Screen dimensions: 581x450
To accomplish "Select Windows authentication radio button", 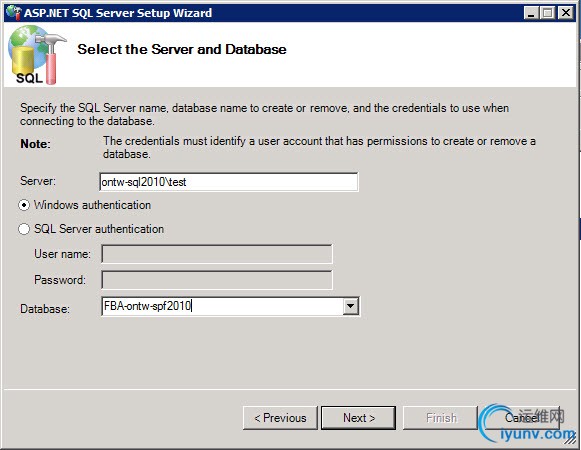I will click(x=24, y=205).
